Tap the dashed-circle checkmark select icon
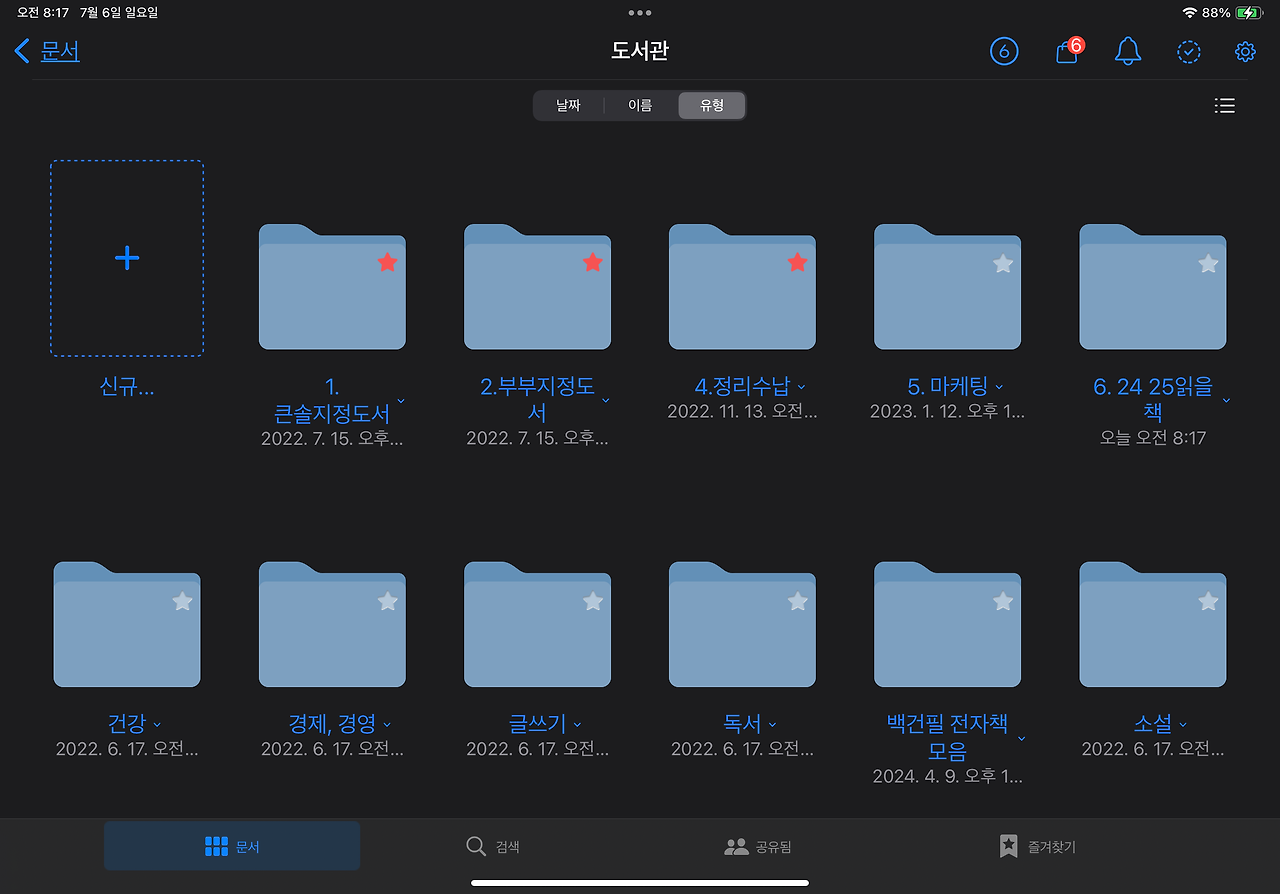 coord(1188,52)
